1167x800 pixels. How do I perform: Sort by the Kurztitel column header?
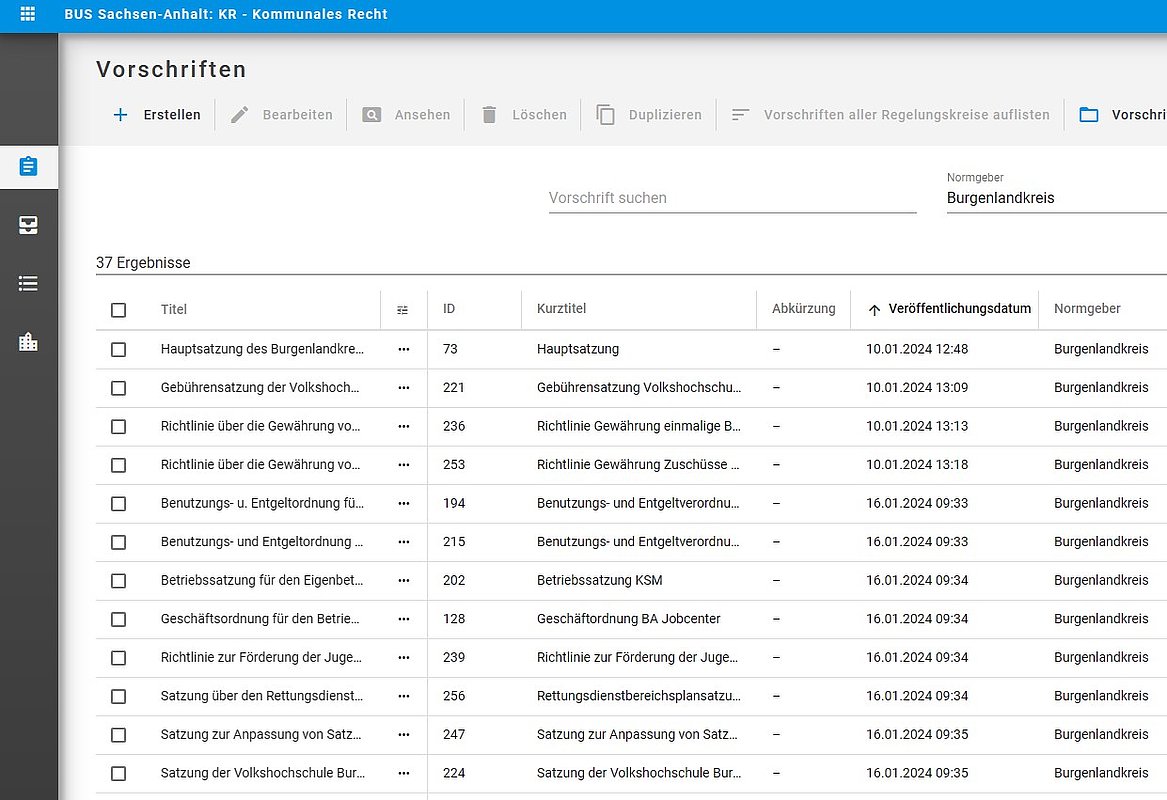(x=561, y=309)
